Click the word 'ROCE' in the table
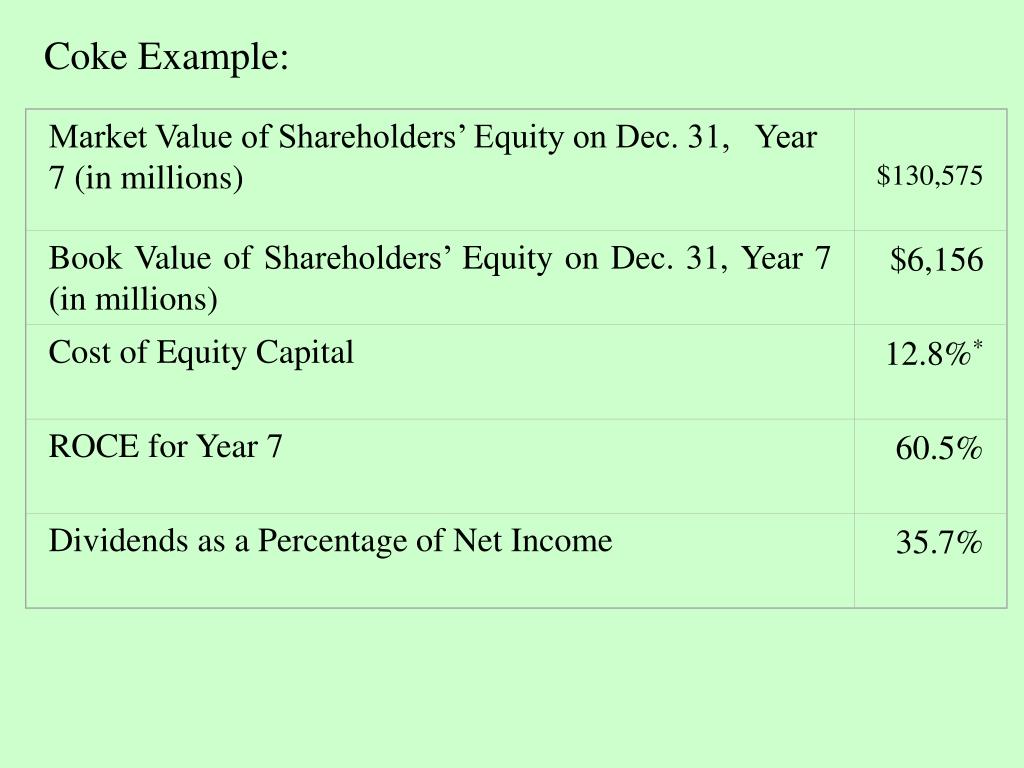The image size is (1024, 768). (x=93, y=447)
